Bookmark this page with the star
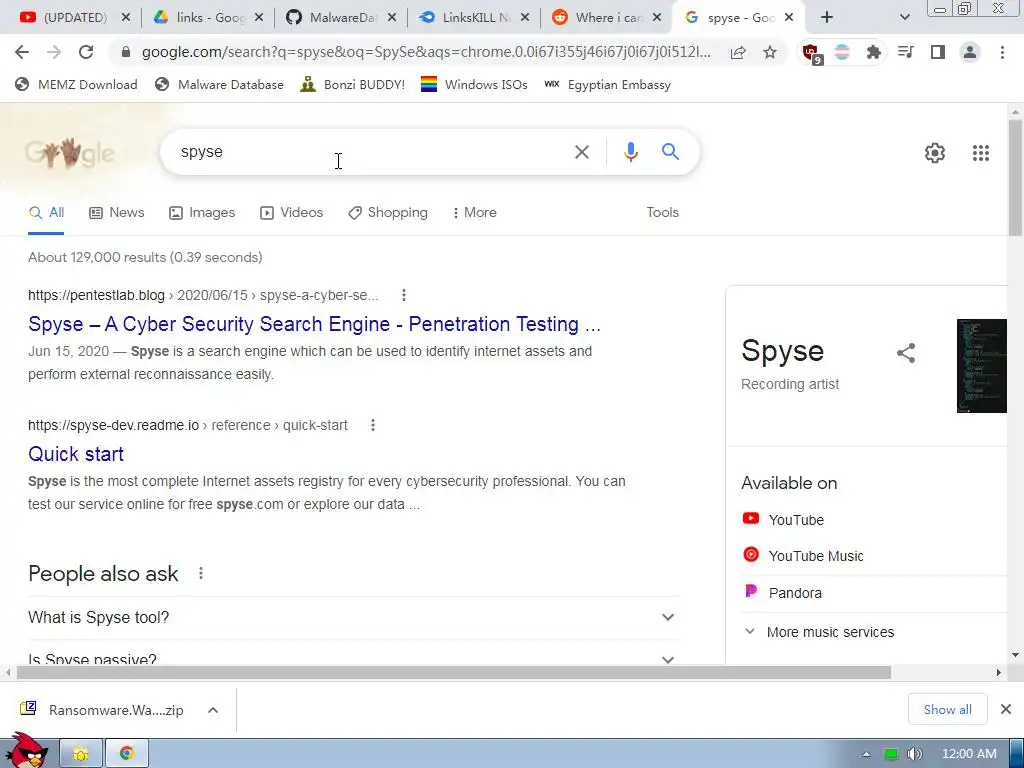The height and width of the screenshot is (768, 1024). pyautogui.click(x=770, y=52)
